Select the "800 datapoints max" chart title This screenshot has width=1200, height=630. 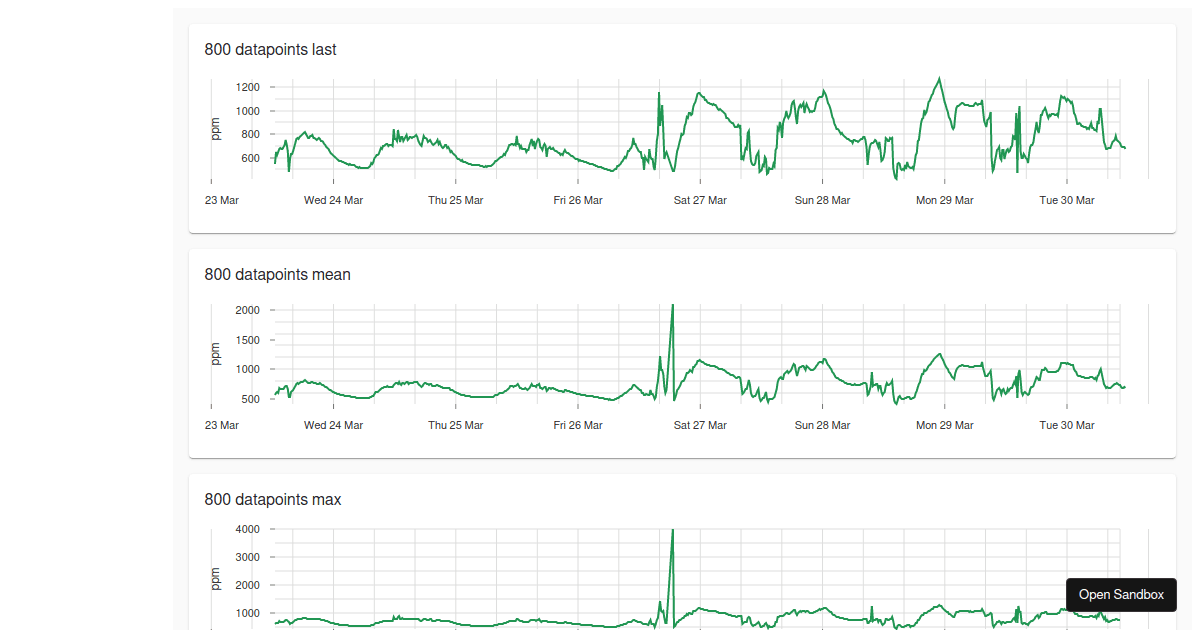[272, 499]
